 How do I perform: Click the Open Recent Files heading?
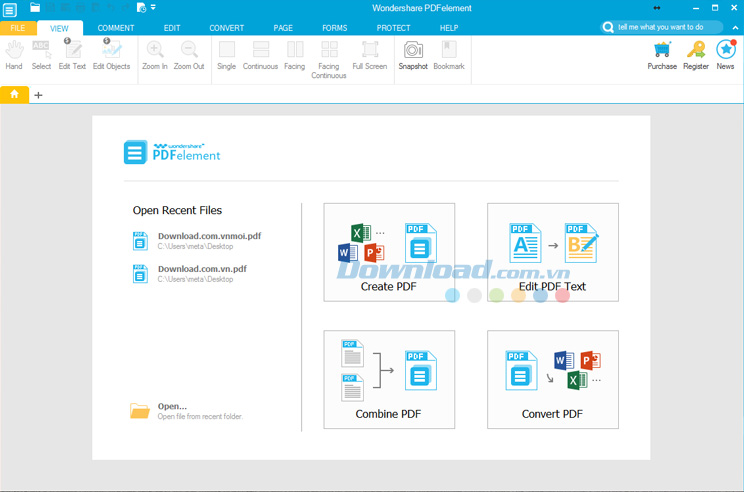click(x=177, y=210)
